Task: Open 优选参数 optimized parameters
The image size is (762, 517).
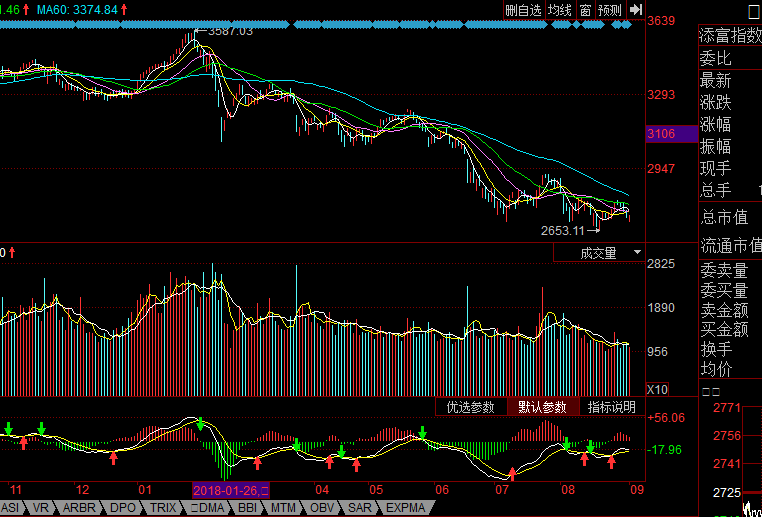Action: pos(471,407)
